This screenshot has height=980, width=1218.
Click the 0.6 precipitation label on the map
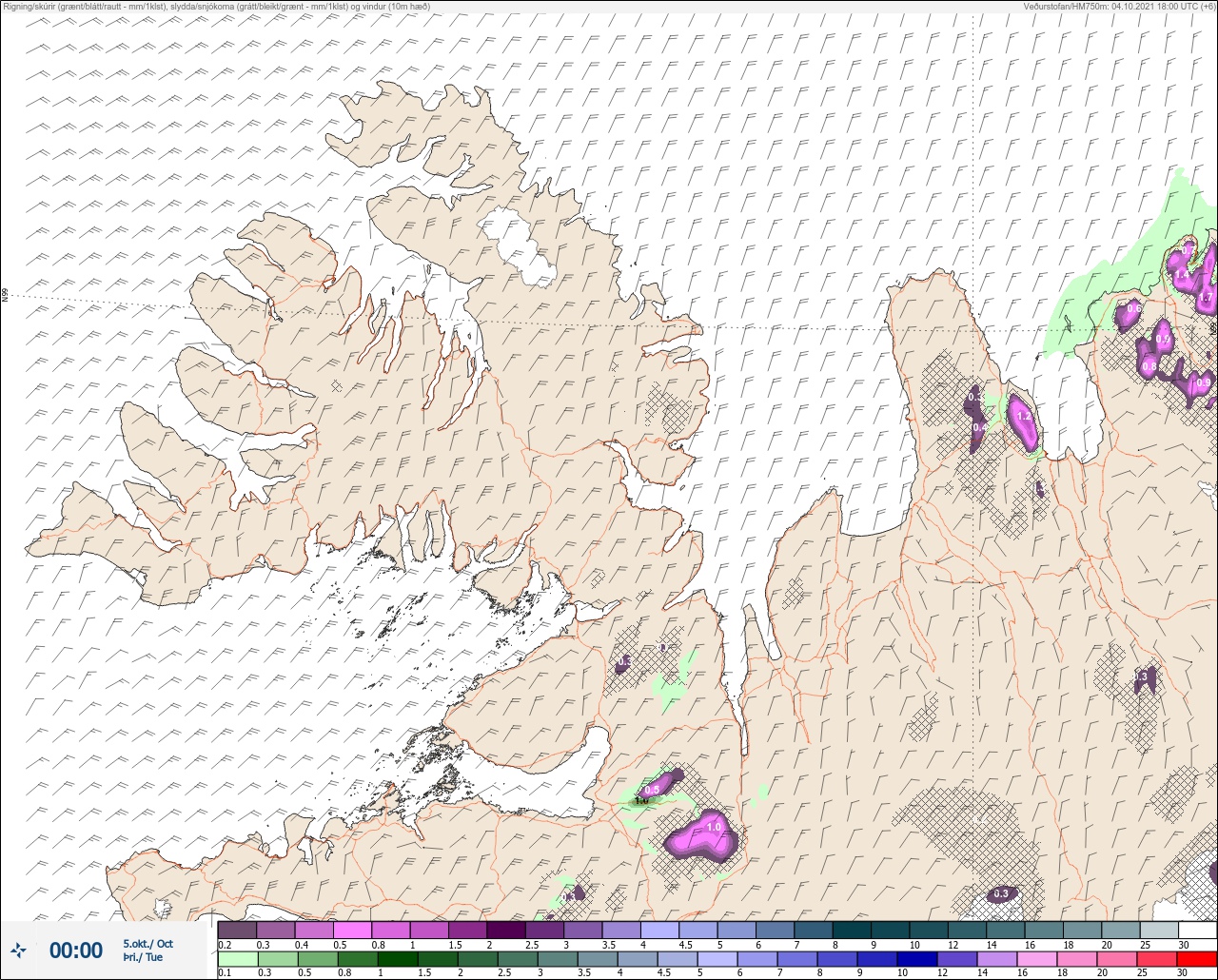pyautogui.click(x=1133, y=308)
